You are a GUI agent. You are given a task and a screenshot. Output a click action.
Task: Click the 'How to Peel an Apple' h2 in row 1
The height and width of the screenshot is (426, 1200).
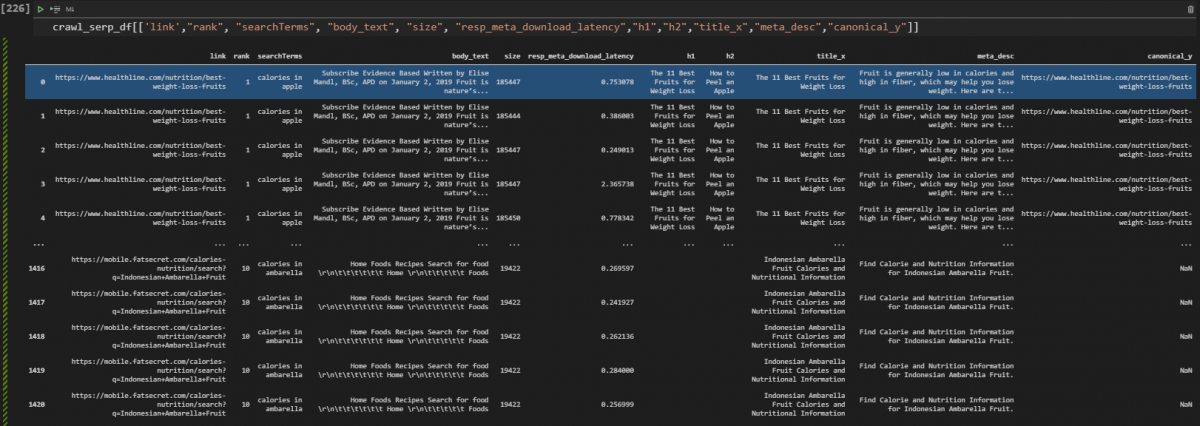[722, 116]
